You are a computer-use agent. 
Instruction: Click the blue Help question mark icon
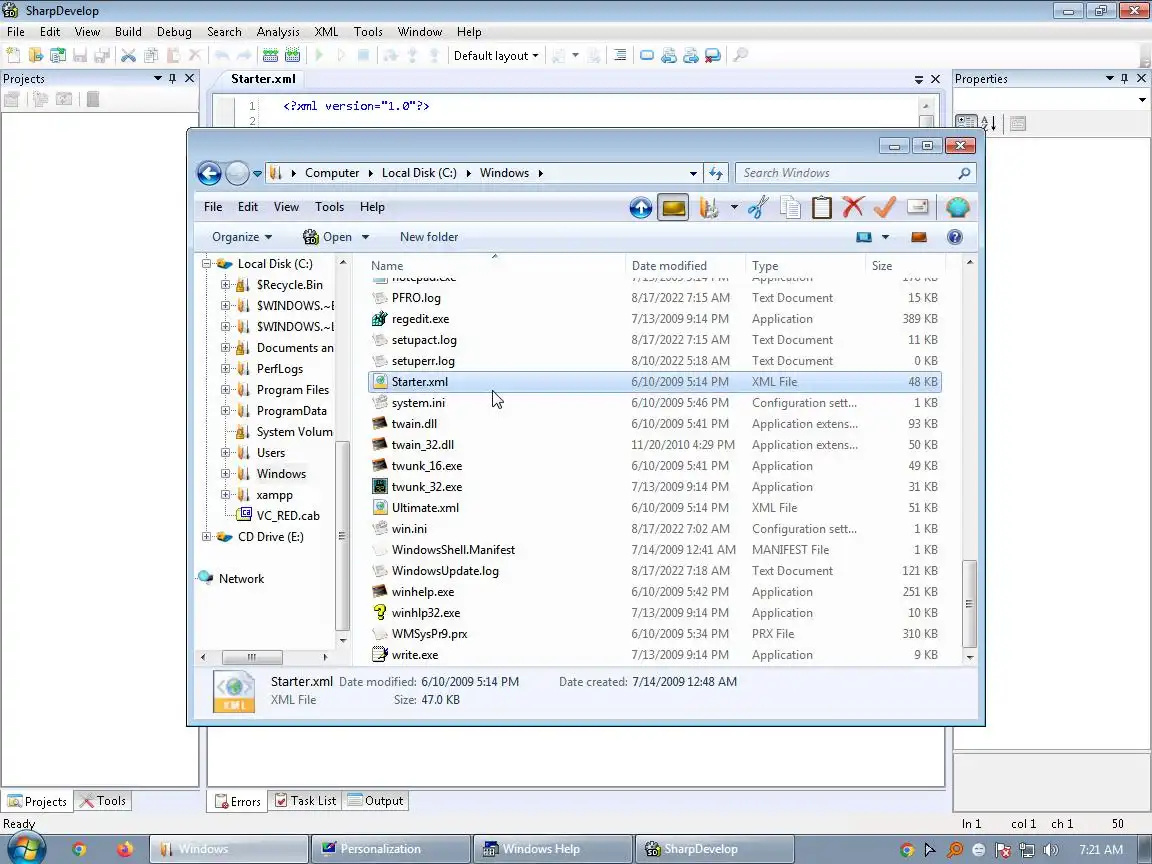pos(954,237)
